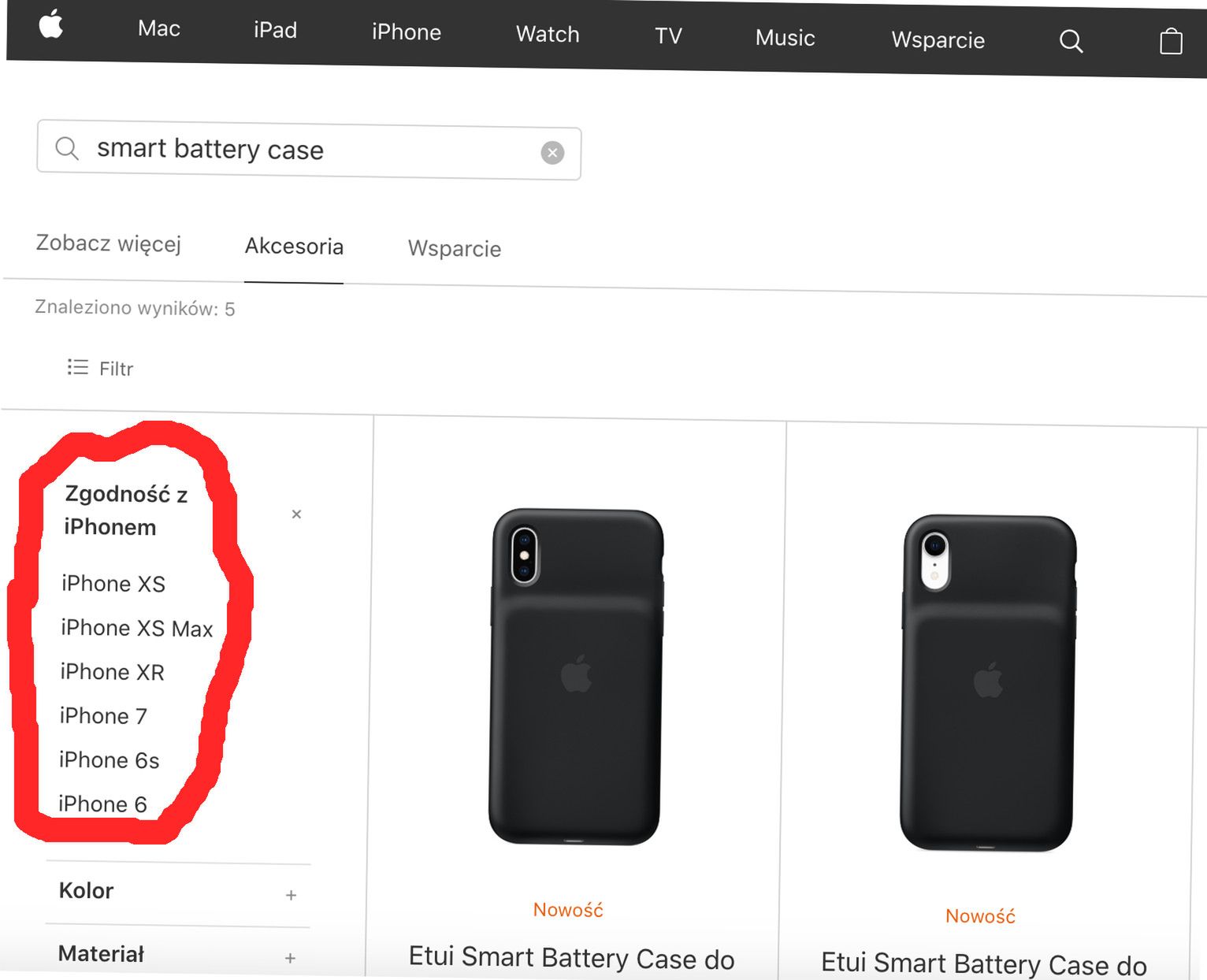Filter results by iPhone XR
This screenshot has width=1207, height=980.
click(113, 672)
